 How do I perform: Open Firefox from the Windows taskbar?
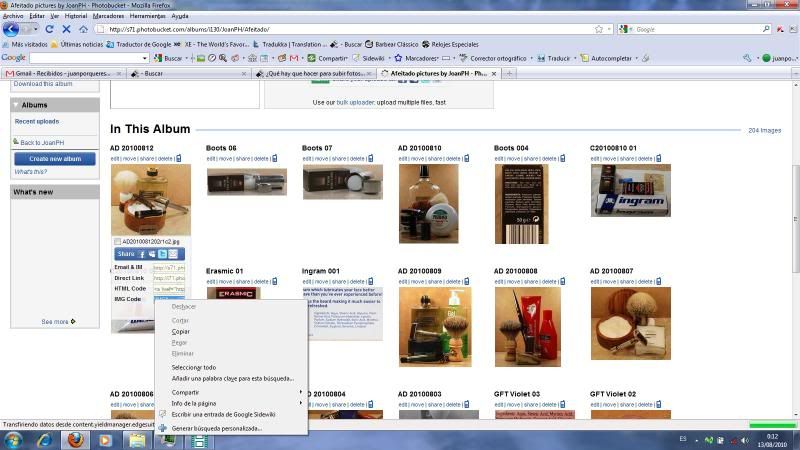click(x=76, y=440)
